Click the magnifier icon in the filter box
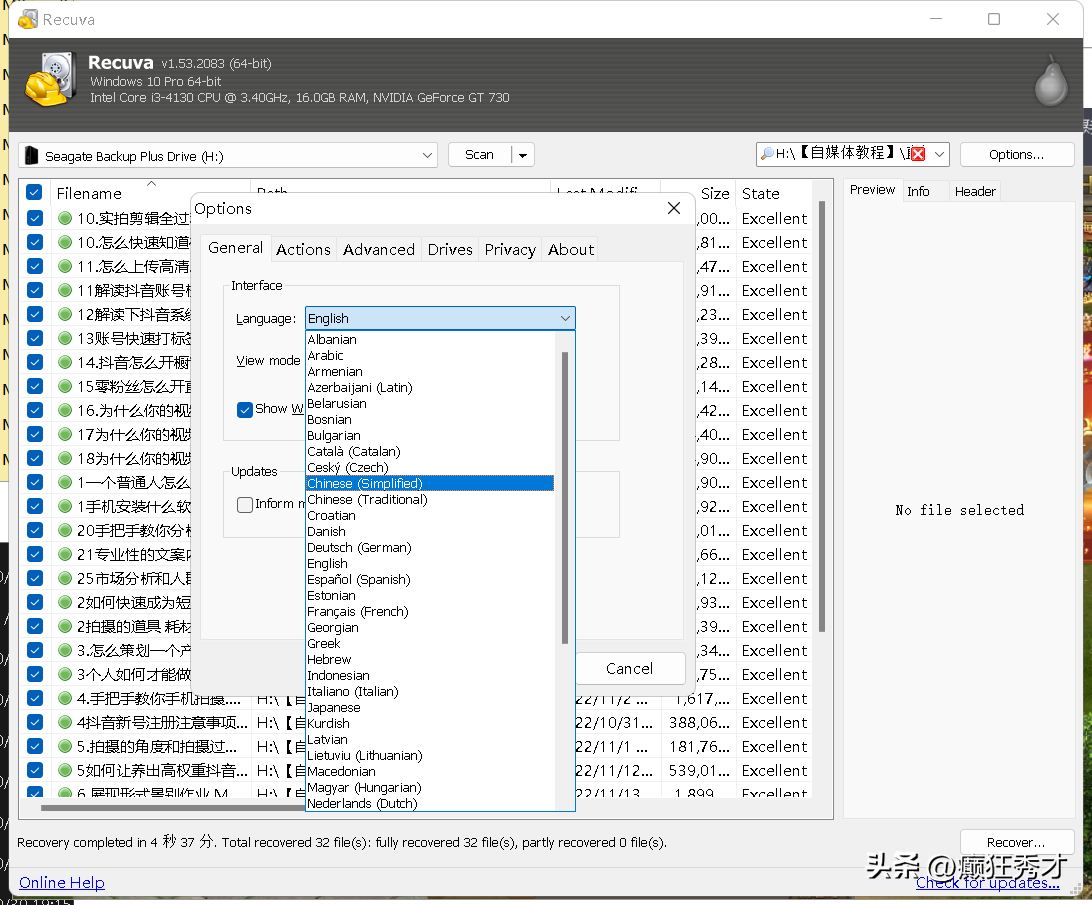Image resolution: width=1092 pixels, height=905 pixels. [x=767, y=153]
